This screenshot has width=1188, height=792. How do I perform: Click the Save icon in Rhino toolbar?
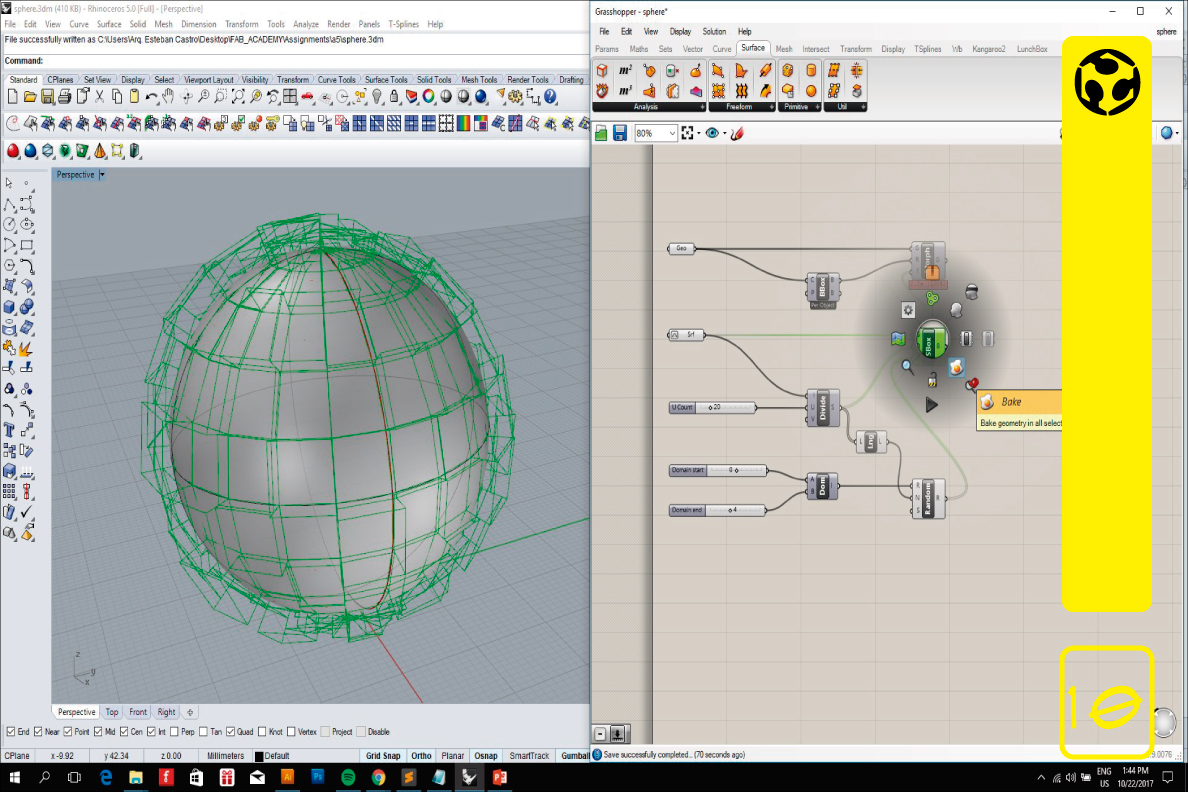click(x=47, y=97)
